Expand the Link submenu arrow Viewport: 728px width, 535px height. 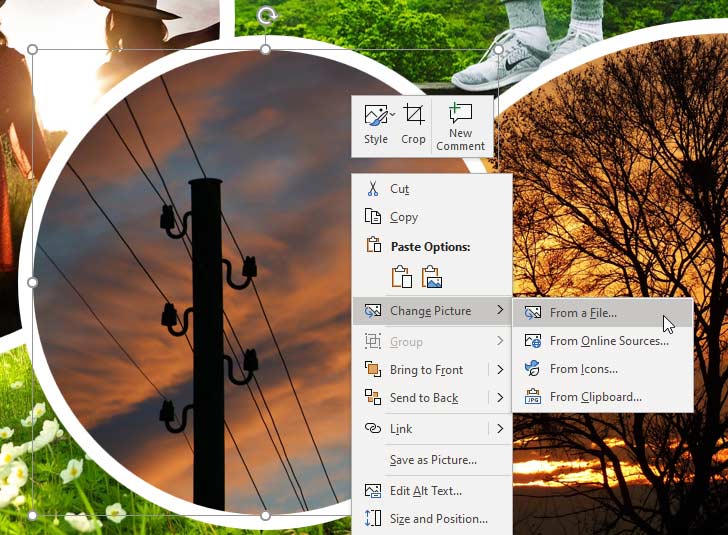tap(500, 429)
